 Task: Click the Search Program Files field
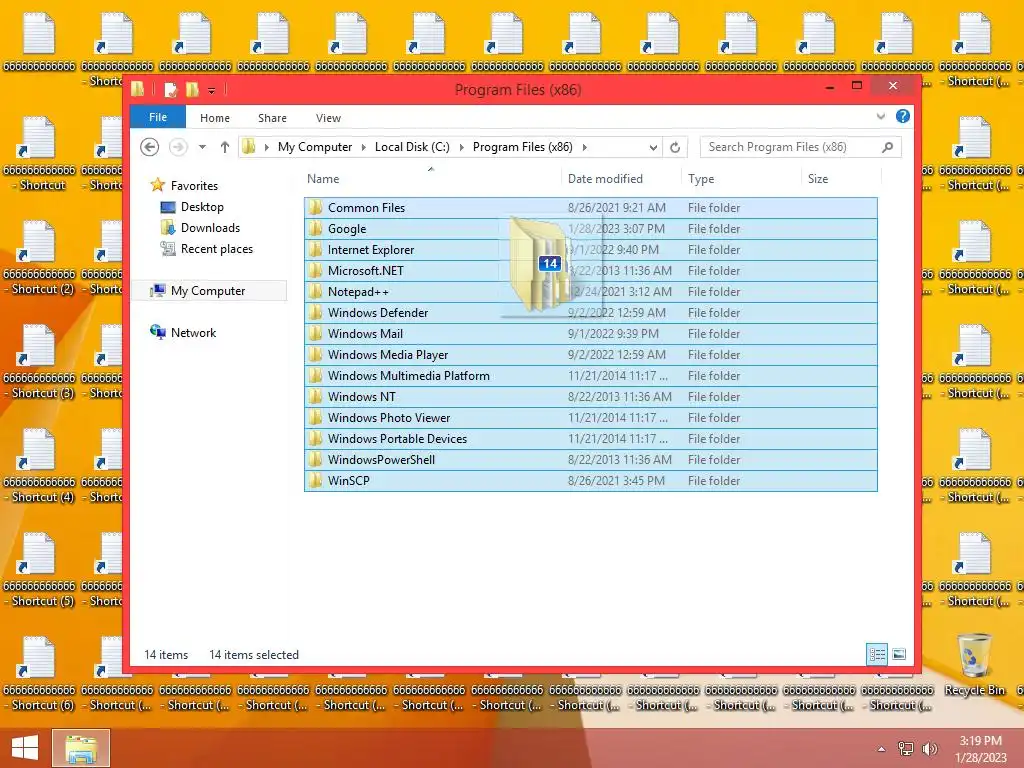coord(801,148)
